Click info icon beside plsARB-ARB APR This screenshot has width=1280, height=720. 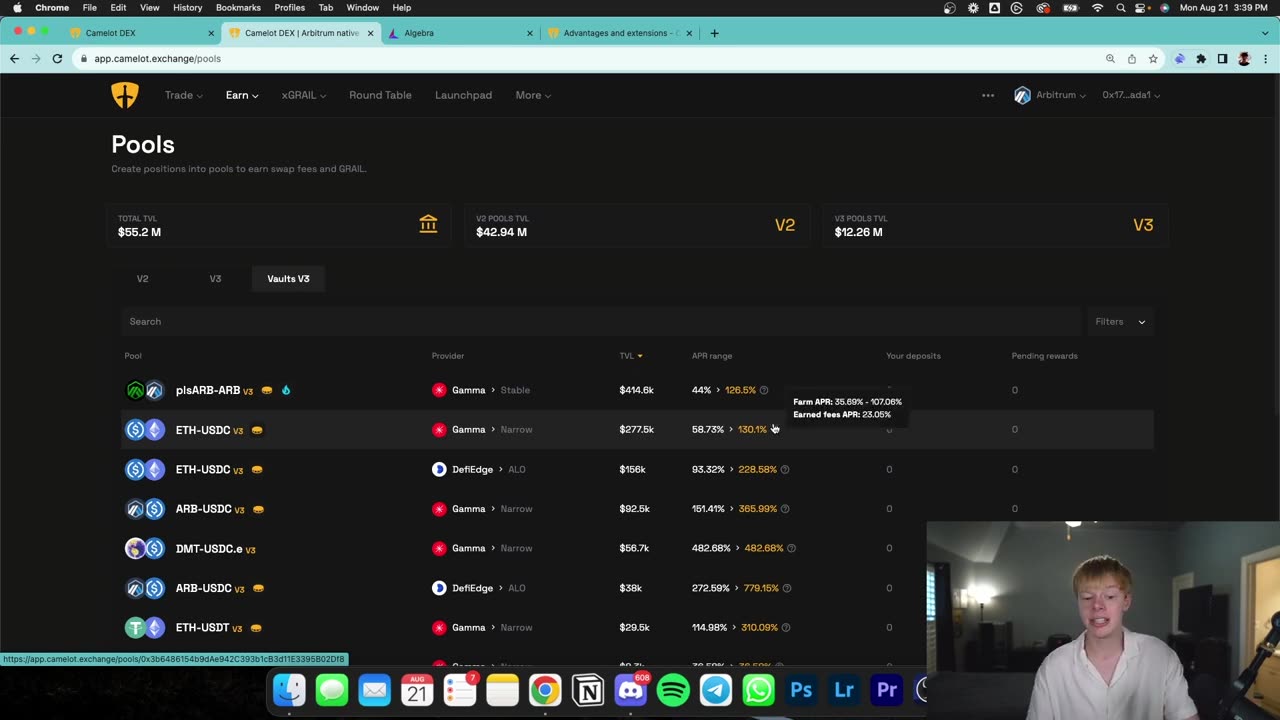pos(764,390)
